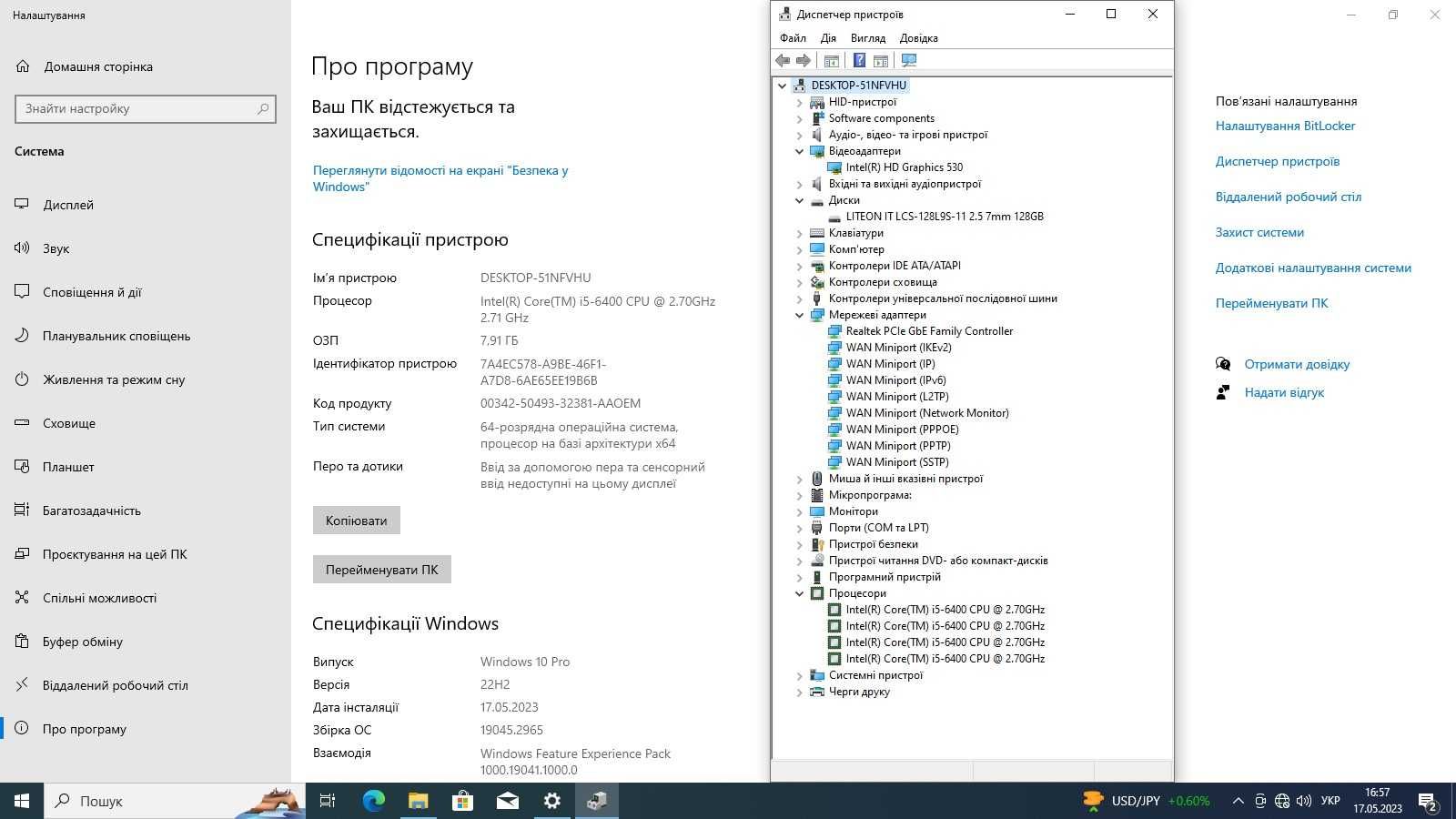The height and width of the screenshot is (819, 1456).
Task: Expand the Монітори category
Action: pyautogui.click(x=799, y=511)
